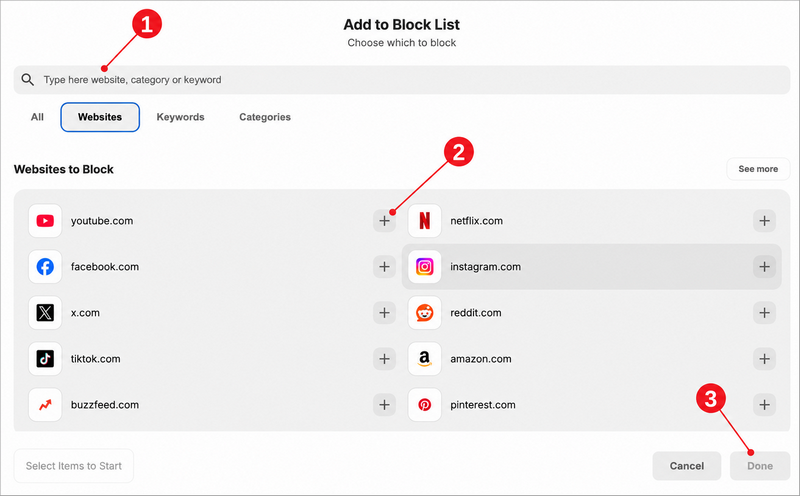This screenshot has height=496, width=800.
Task: Click the Add to Block List title
Action: coord(402,24)
